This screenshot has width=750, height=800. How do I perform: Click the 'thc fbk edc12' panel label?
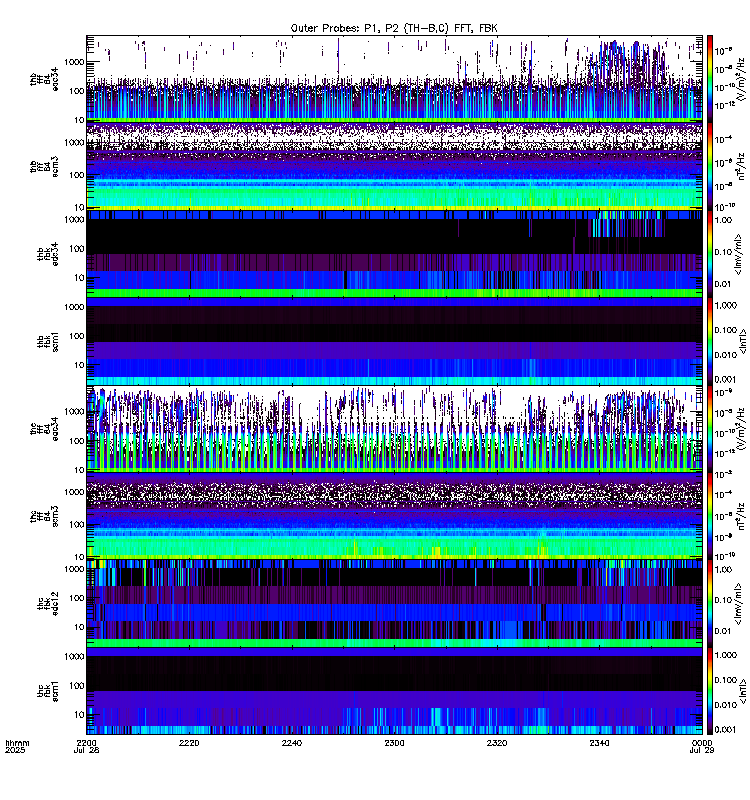click(48, 604)
